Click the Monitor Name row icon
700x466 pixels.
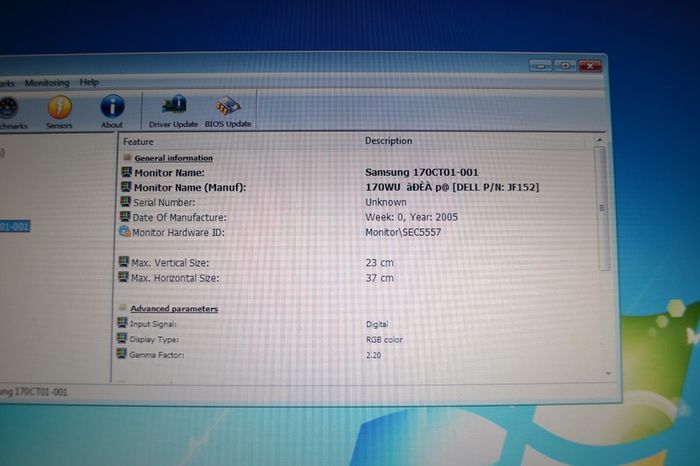[126, 172]
